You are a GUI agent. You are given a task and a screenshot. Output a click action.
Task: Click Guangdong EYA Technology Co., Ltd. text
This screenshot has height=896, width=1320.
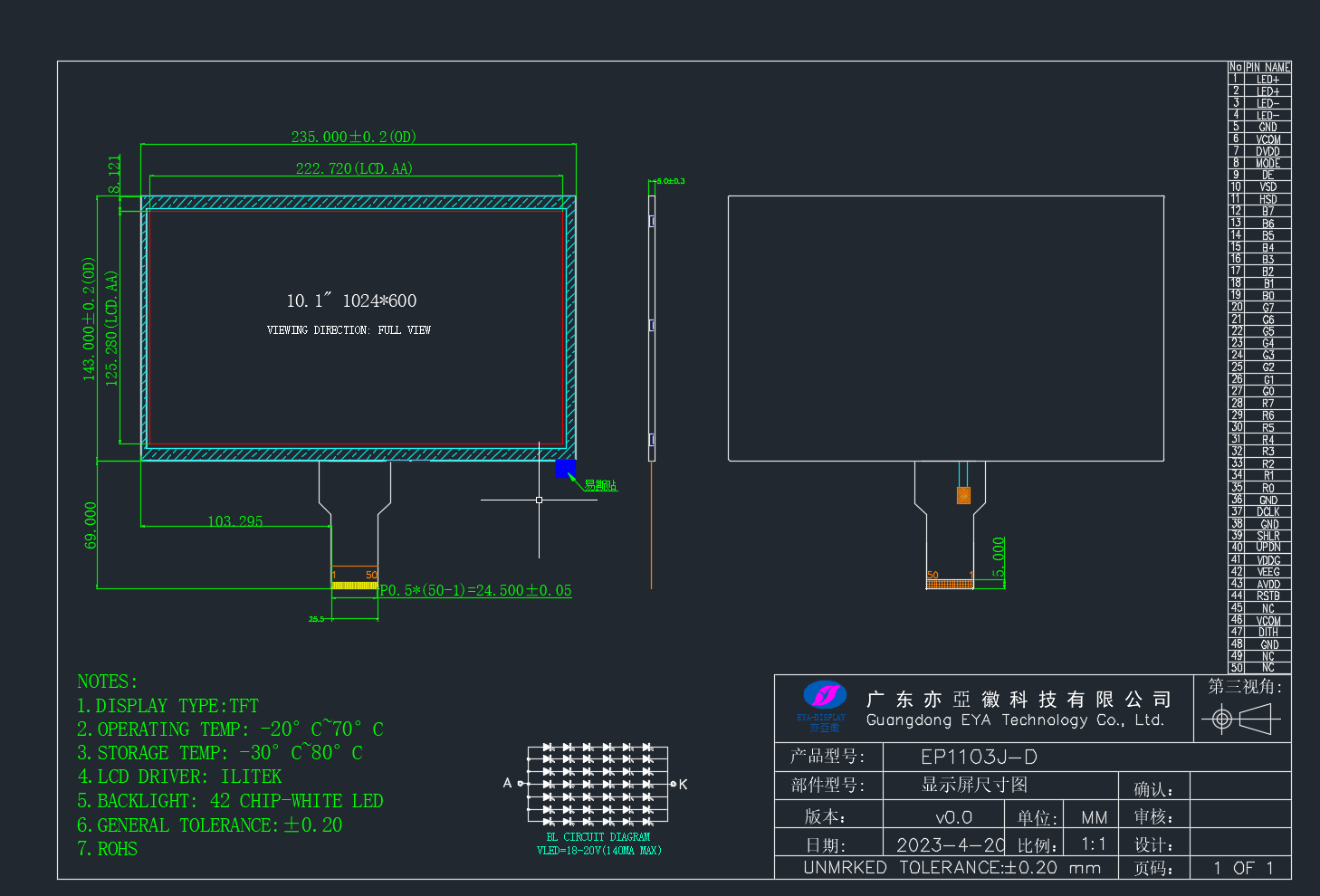(1015, 720)
